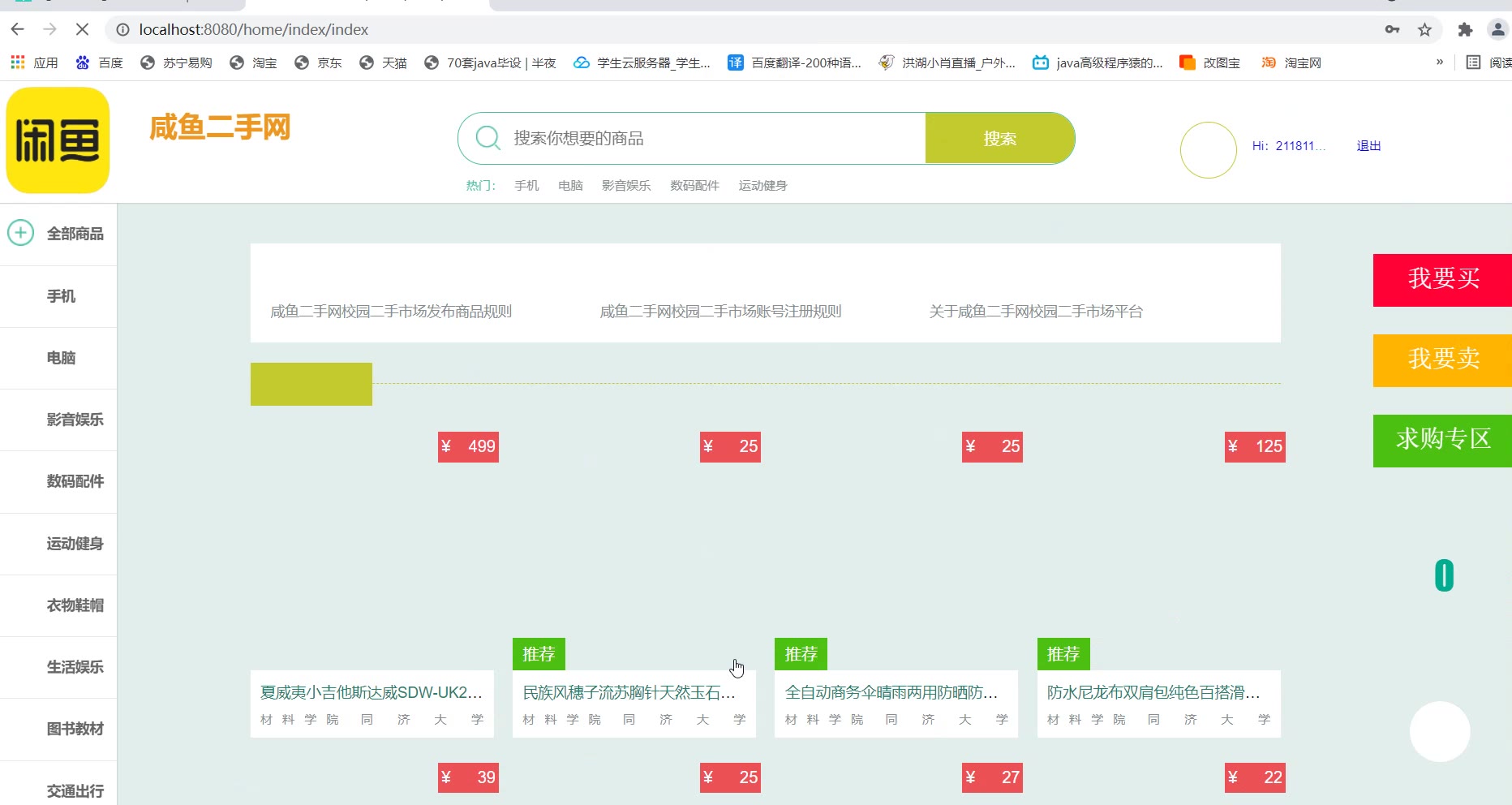This screenshot has width=1512, height=805.
Task: Click the hot search tag 电脑
Action: [570, 186]
